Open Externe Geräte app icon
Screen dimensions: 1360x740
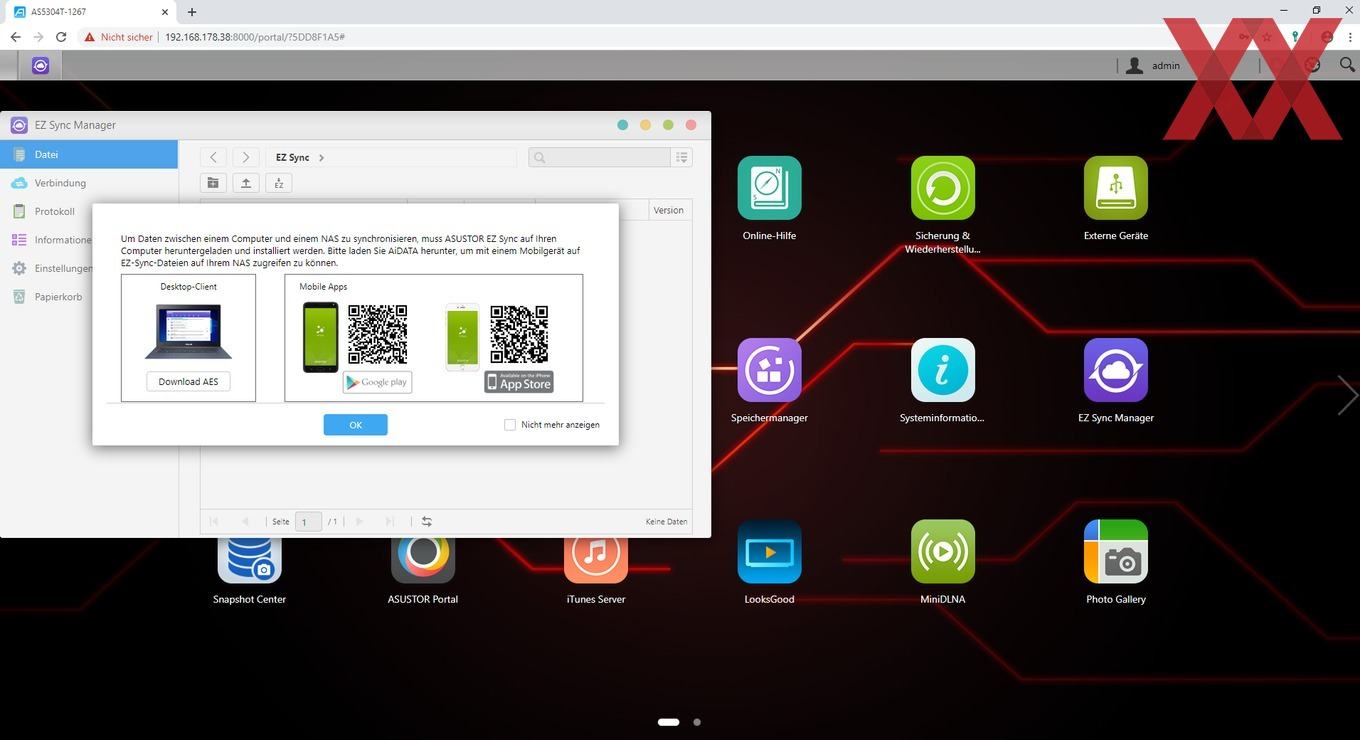[1116, 188]
